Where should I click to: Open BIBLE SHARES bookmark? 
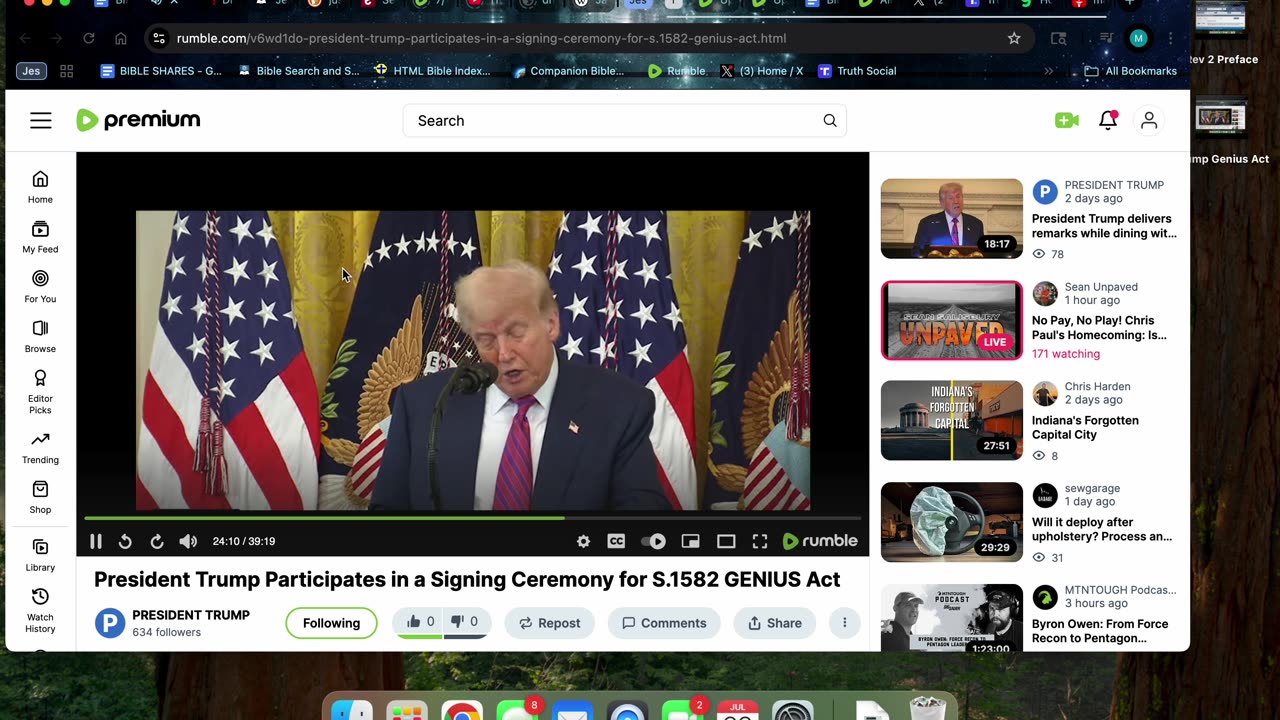(x=161, y=71)
